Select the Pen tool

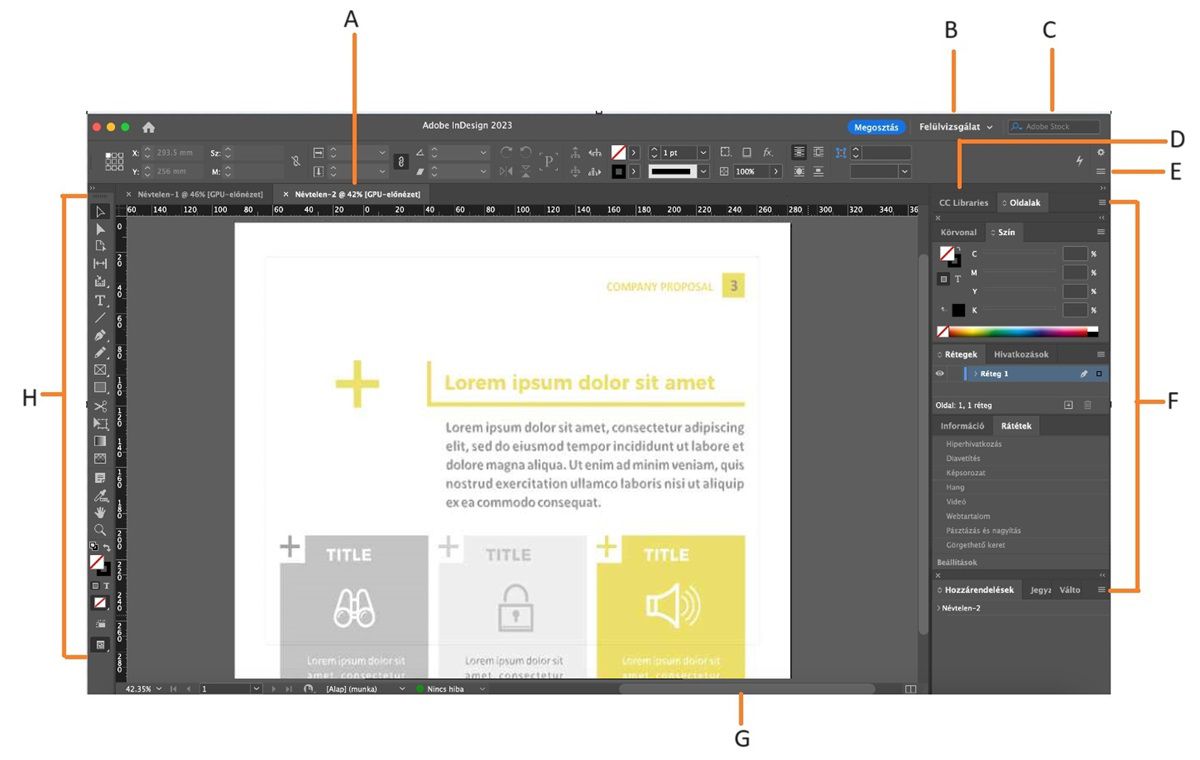coord(100,336)
